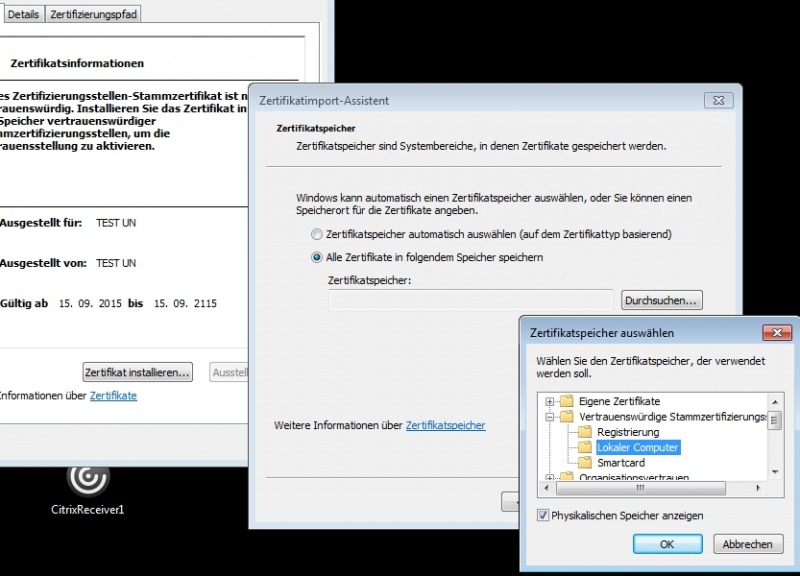Click the Durchsuchen... button
Viewport: 800px width, 576px height.
point(662,300)
